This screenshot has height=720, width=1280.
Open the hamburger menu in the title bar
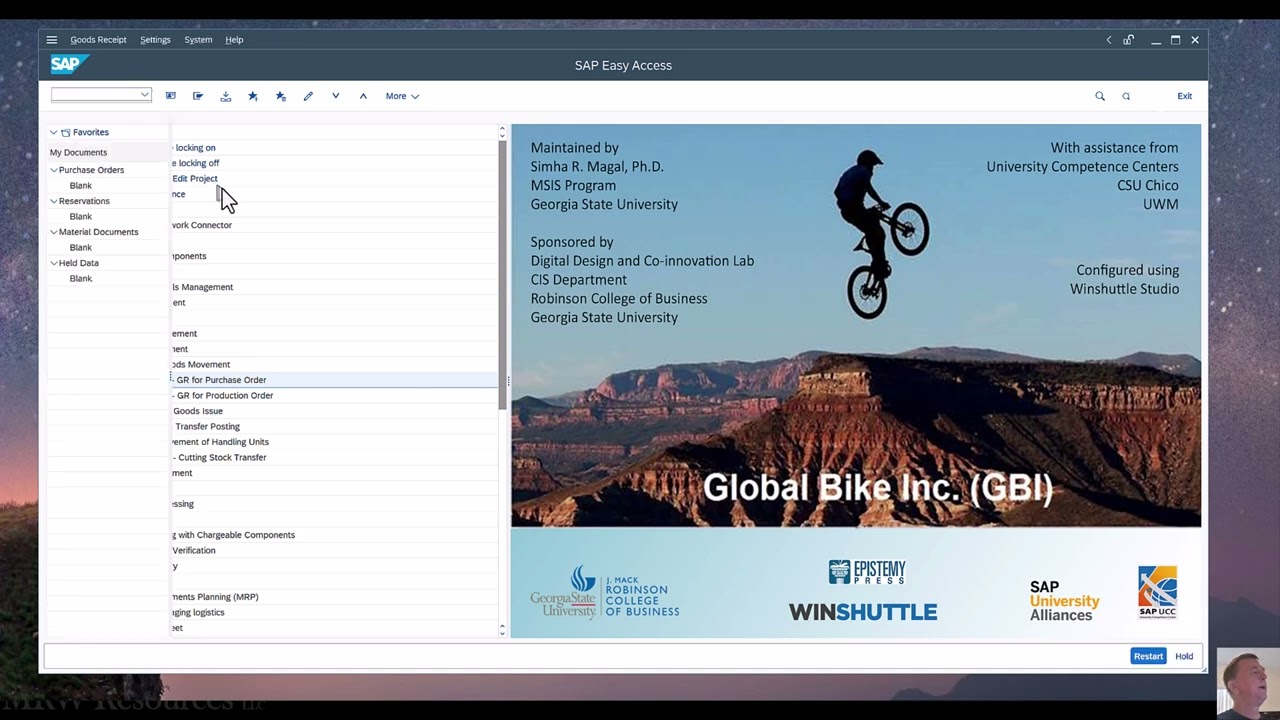[51, 40]
